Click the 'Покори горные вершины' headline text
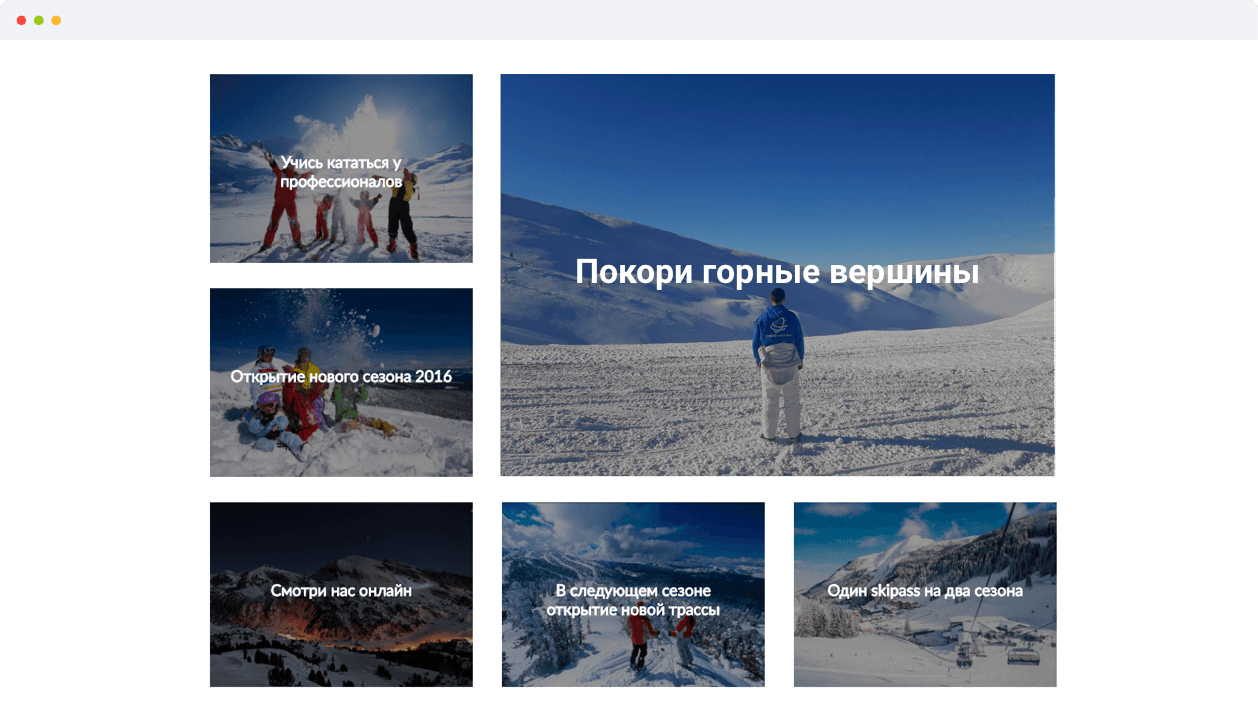Viewport: 1258px width, 722px height. point(777,272)
